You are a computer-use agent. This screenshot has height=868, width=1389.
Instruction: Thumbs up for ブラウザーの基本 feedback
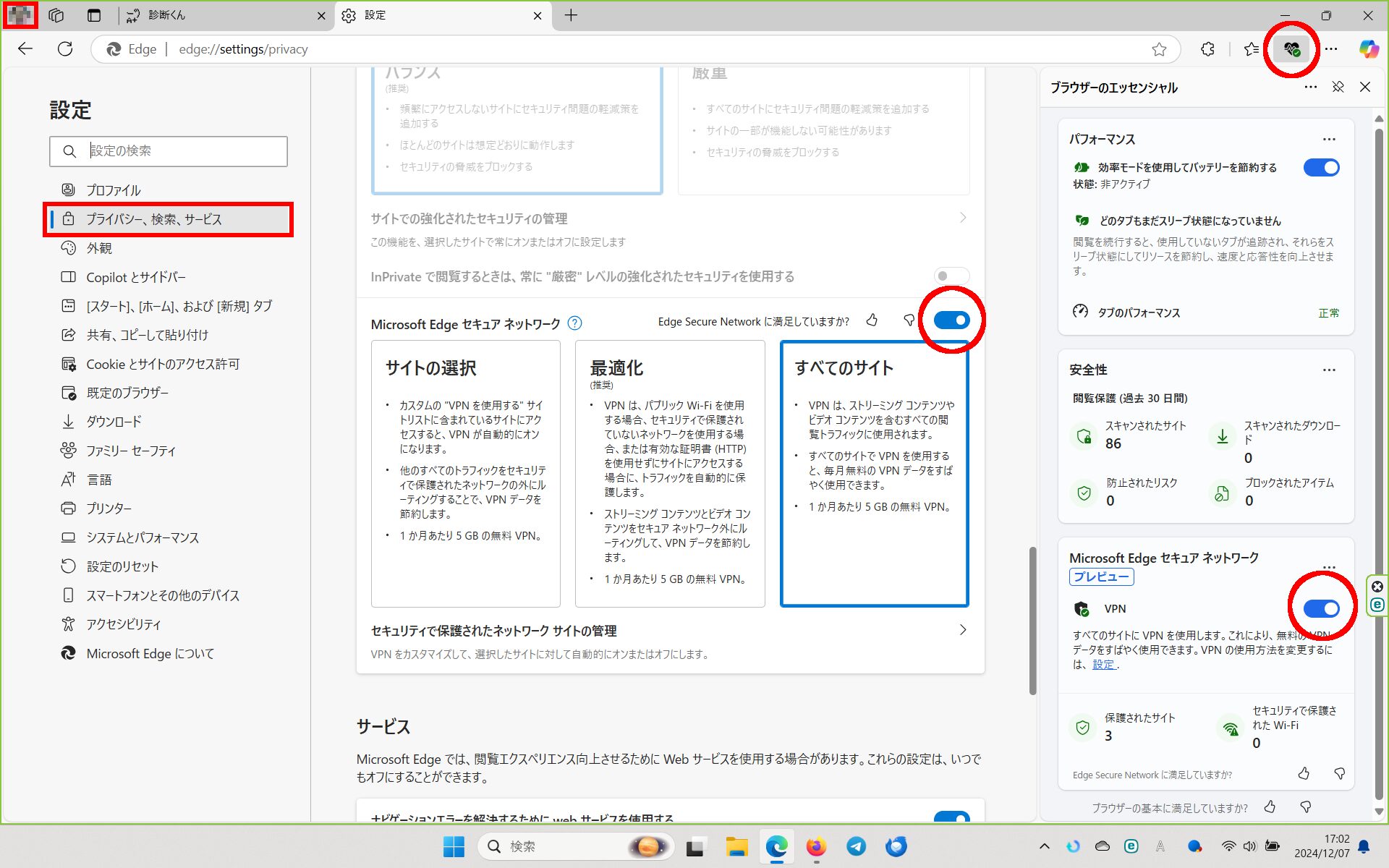1270,807
